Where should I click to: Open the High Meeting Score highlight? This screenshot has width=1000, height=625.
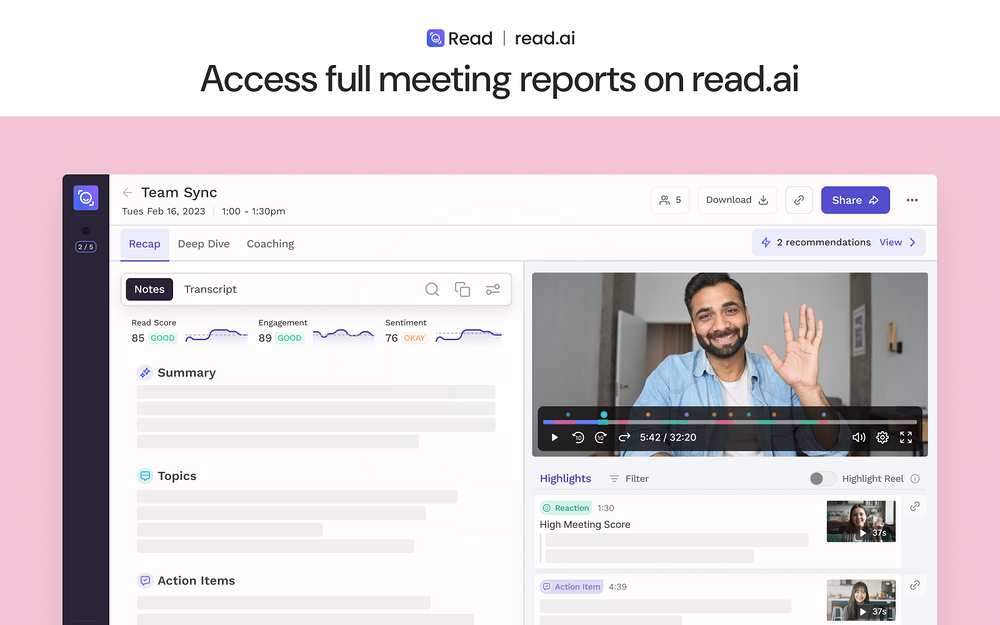(x=585, y=524)
